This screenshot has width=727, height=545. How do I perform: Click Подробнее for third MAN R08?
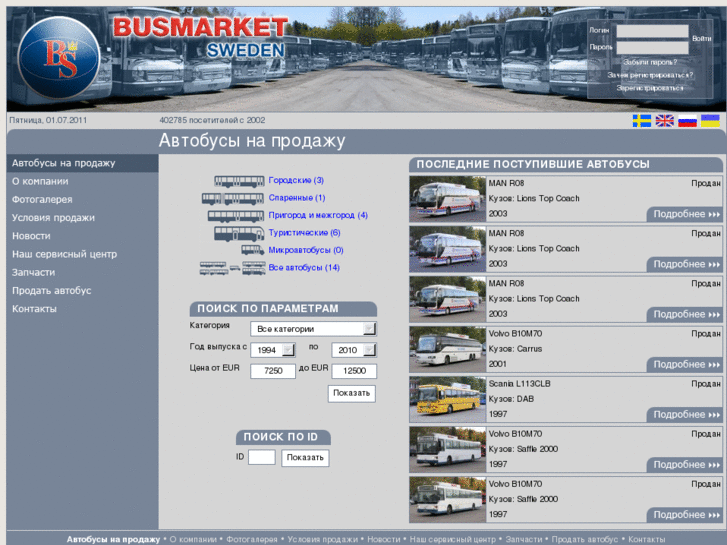(x=685, y=314)
